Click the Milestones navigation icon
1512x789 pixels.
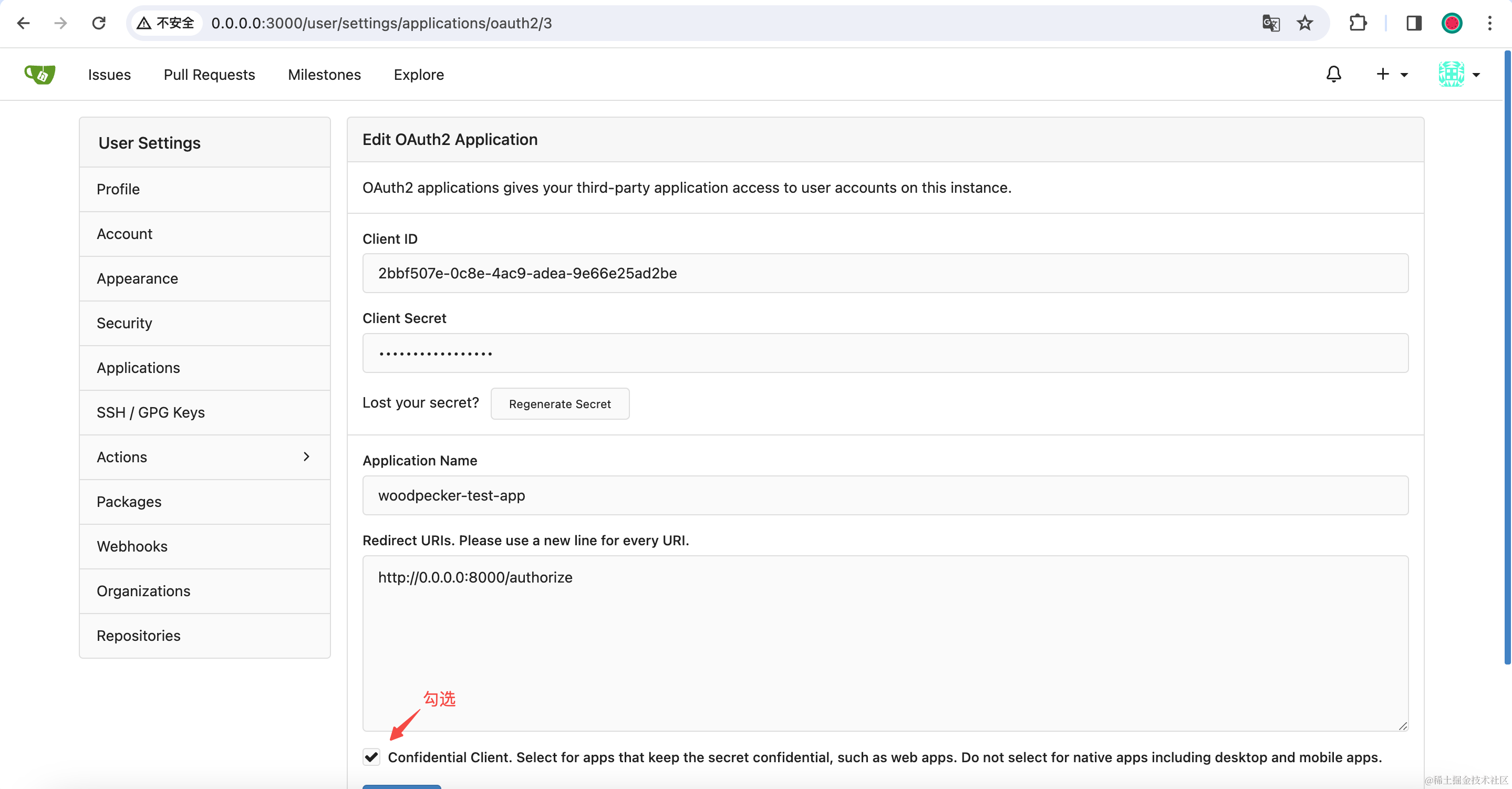pos(324,74)
